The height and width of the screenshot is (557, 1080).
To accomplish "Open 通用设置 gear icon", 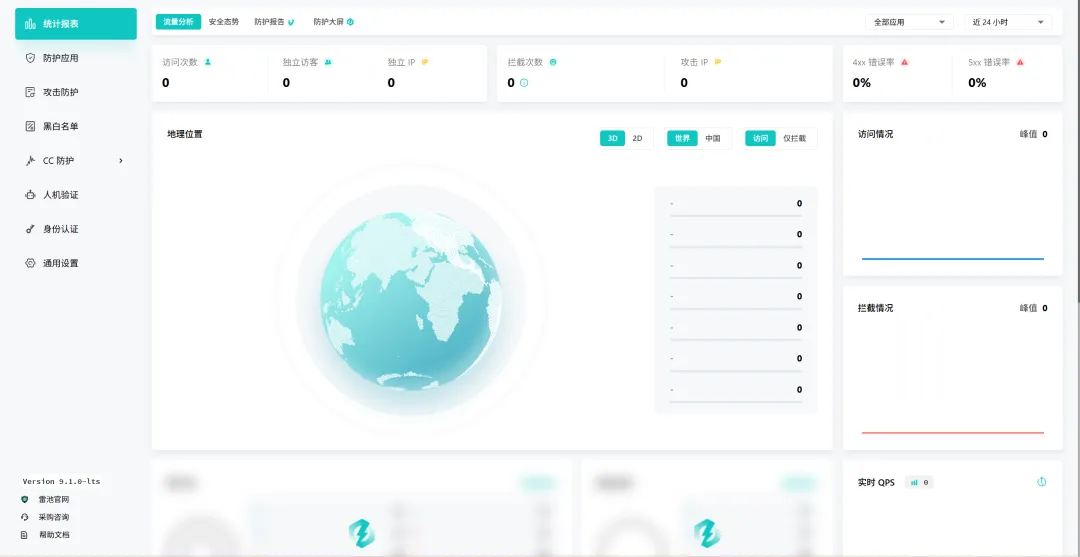I will tap(30, 263).
